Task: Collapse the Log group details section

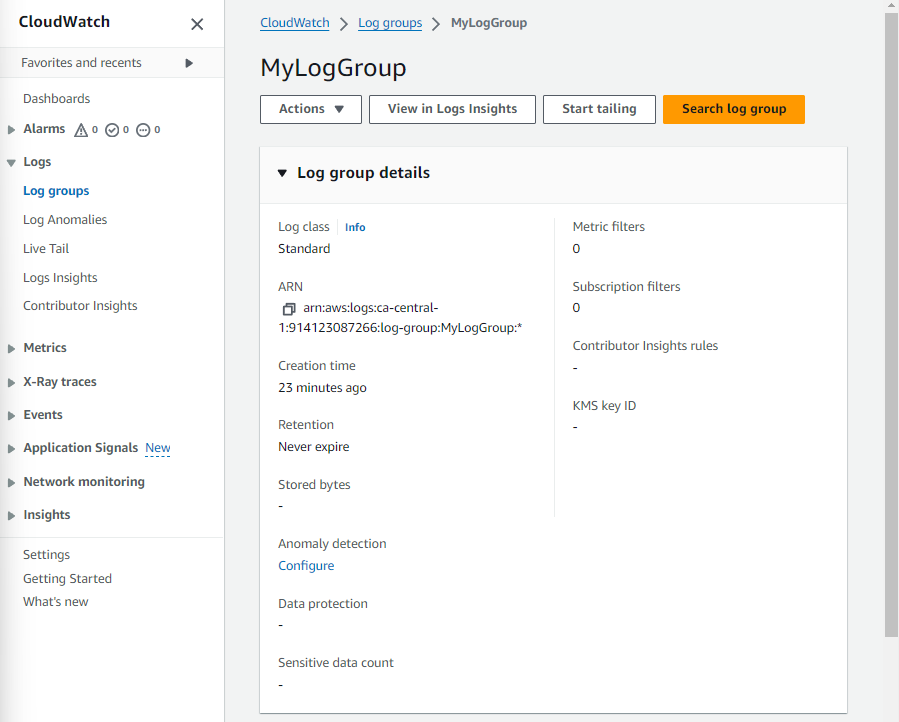Action: click(x=283, y=173)
